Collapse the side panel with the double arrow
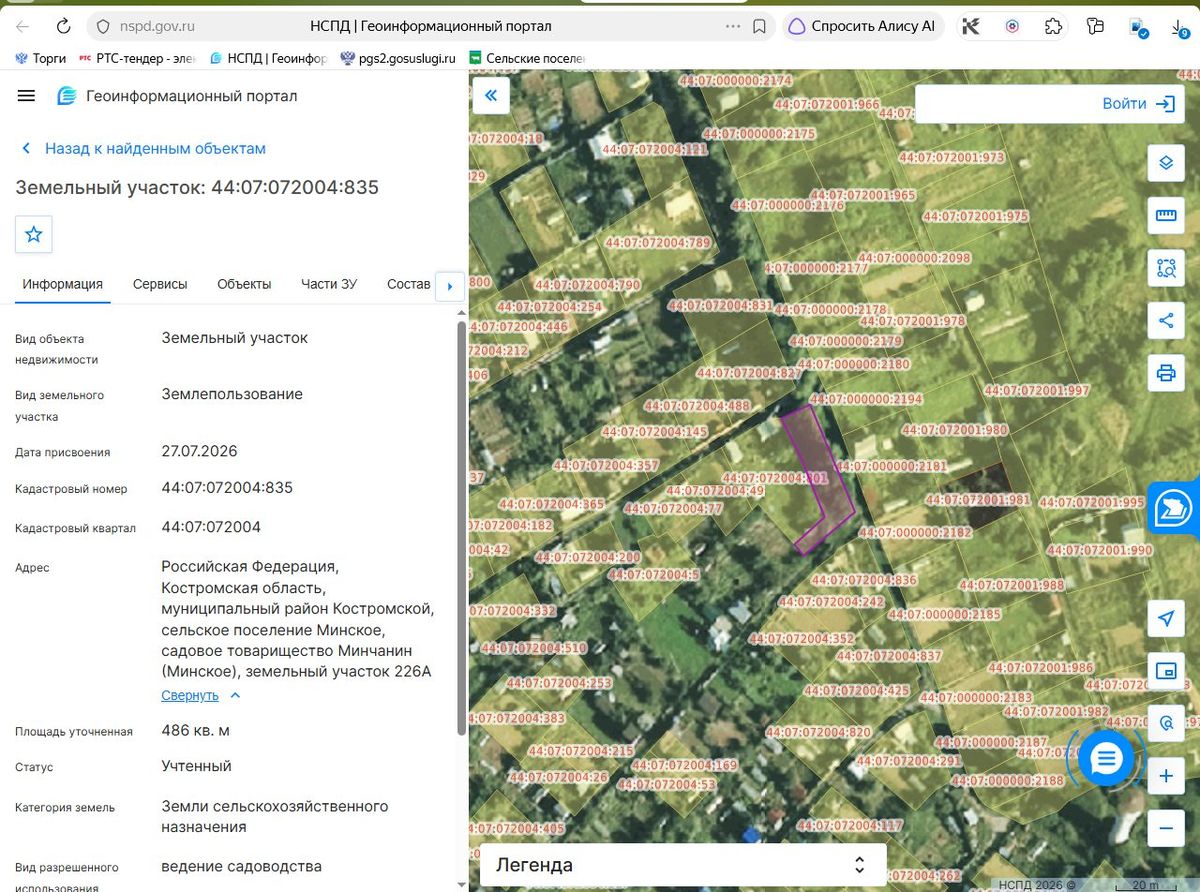This screenshot has width=1200, height=892. click(x=491, y=95)
